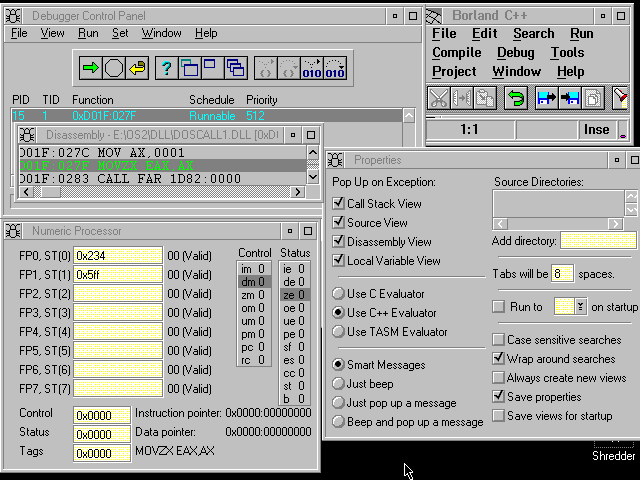Viewport: 640px width, 480px height.
Task: Click the first blue floppy disk arrow icon
Action: [x=546, y=98]
